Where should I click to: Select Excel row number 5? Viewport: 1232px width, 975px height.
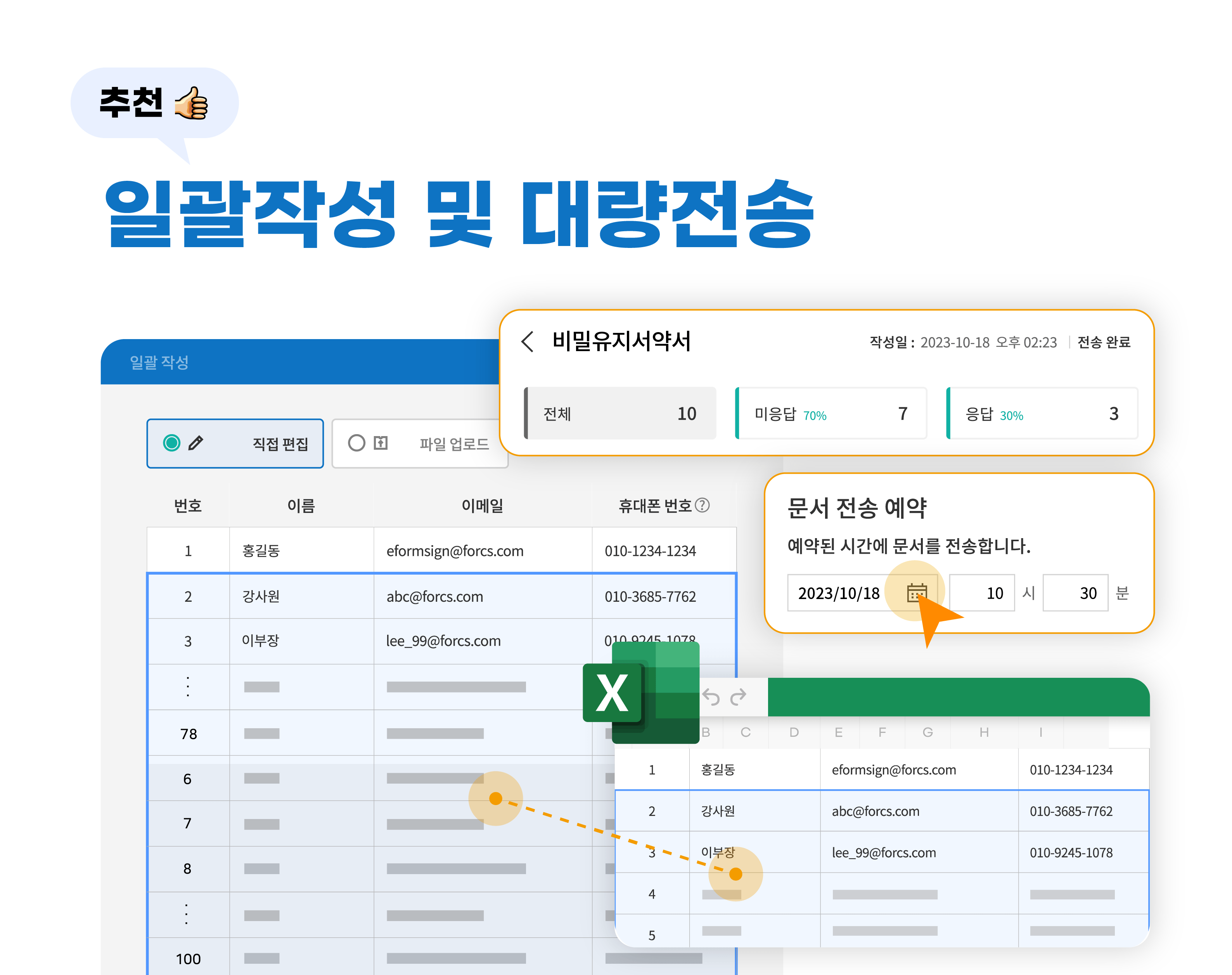click(652, 935)
